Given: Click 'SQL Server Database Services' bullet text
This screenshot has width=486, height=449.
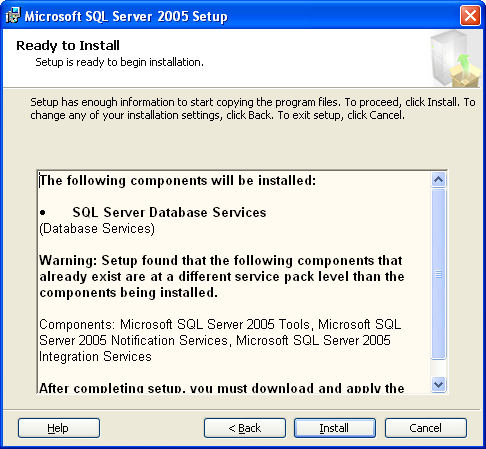Looking at the screenshot, I should (x=169, y=212).
